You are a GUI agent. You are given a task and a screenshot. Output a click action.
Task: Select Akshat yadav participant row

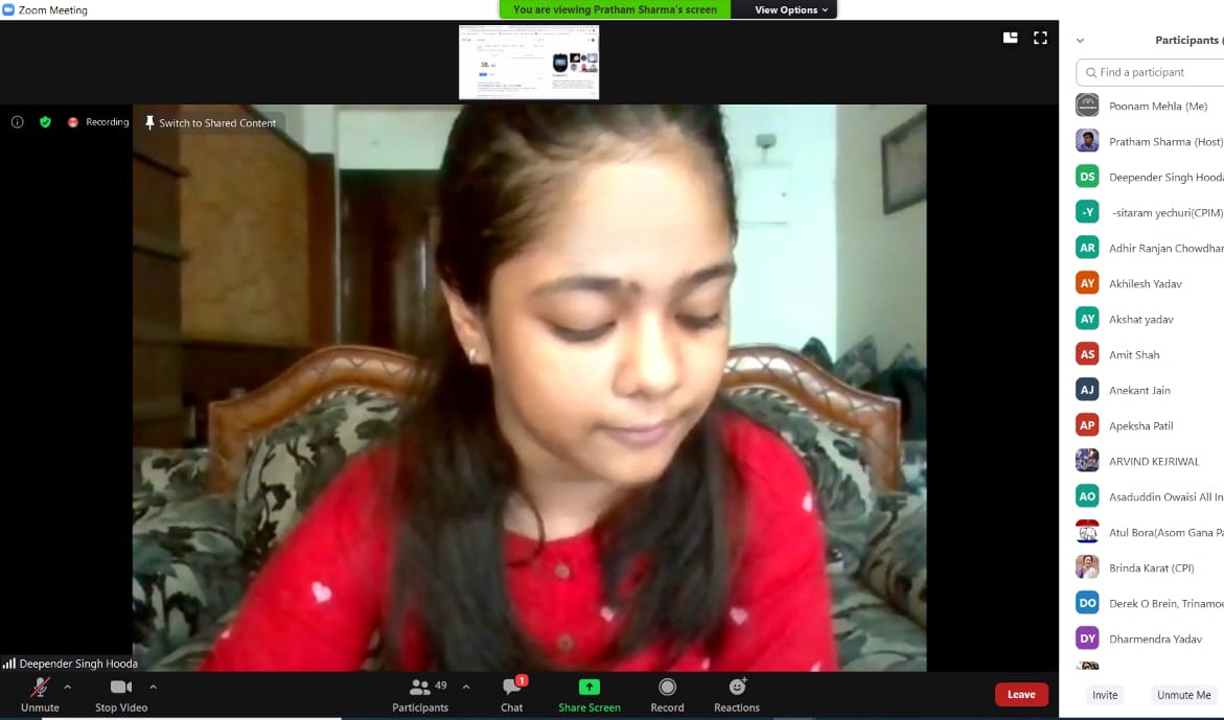coord(1150,318)
